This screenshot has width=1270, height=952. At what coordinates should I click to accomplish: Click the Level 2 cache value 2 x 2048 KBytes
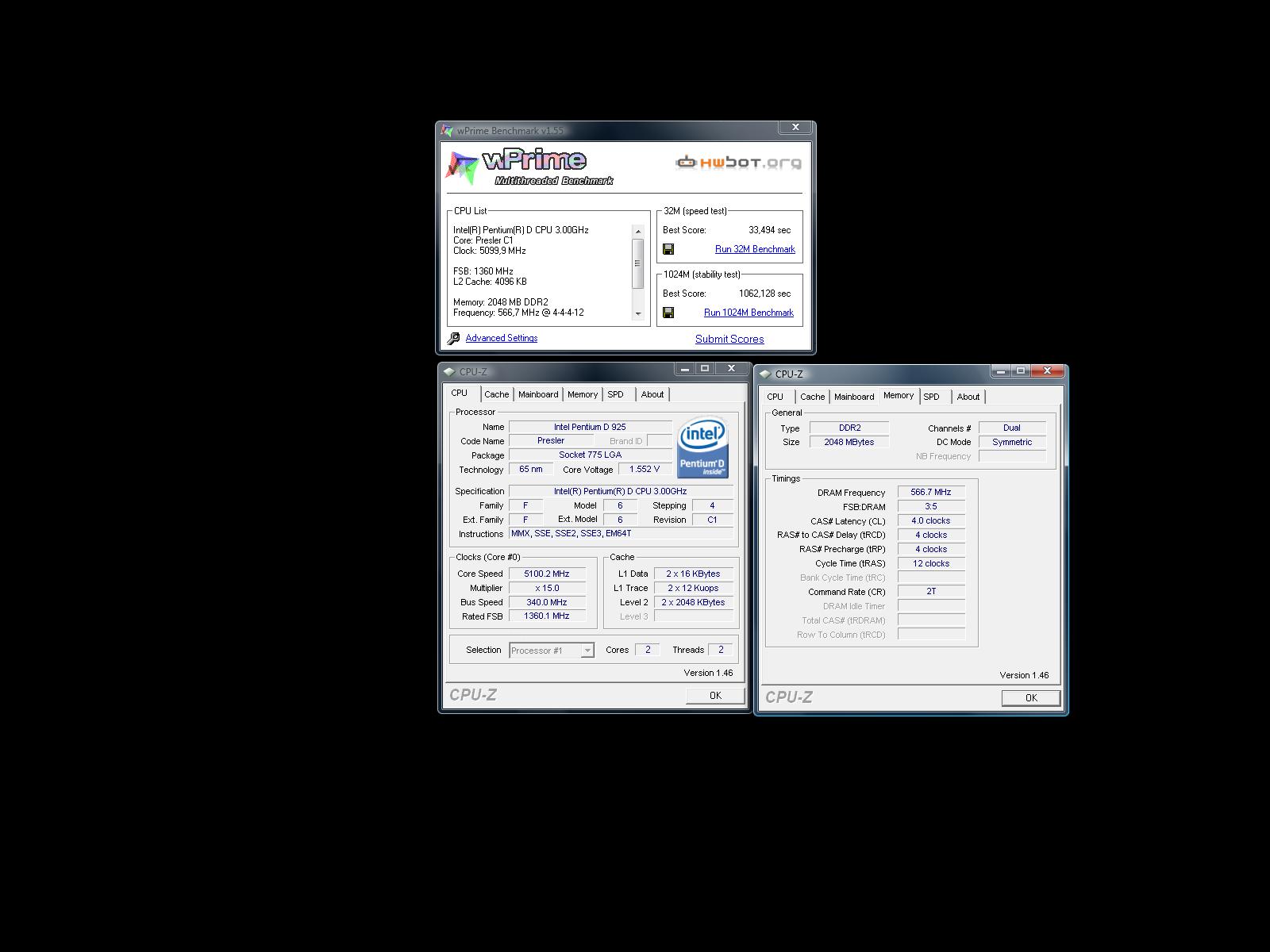(x=694, y=602)
